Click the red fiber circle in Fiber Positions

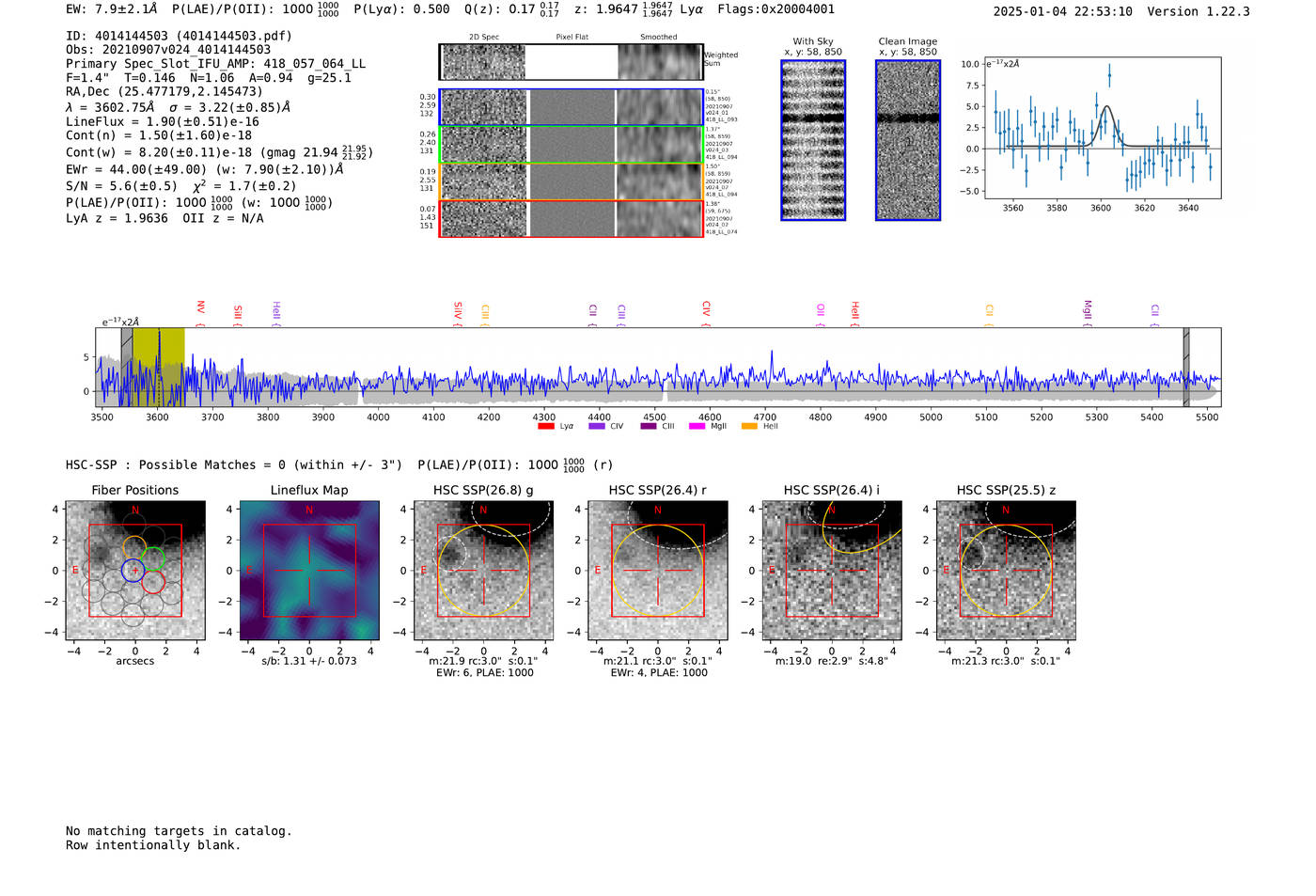154,583
